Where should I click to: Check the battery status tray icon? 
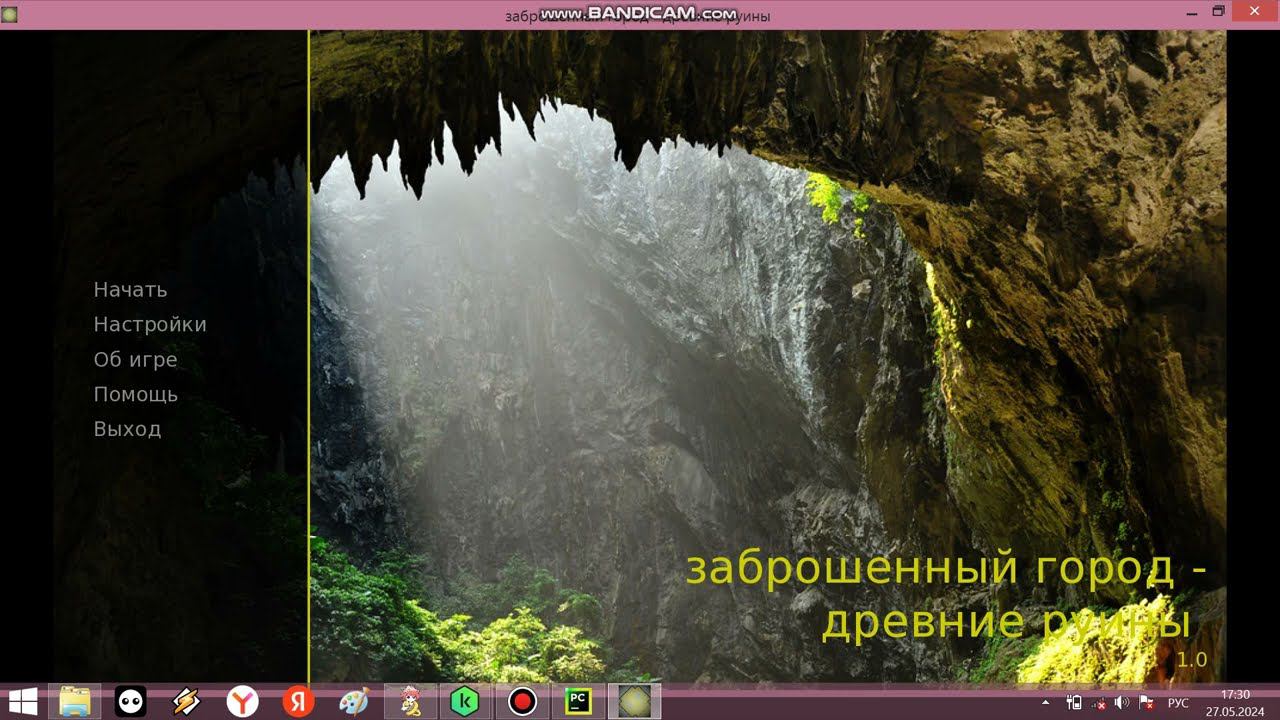point(1074,703)
